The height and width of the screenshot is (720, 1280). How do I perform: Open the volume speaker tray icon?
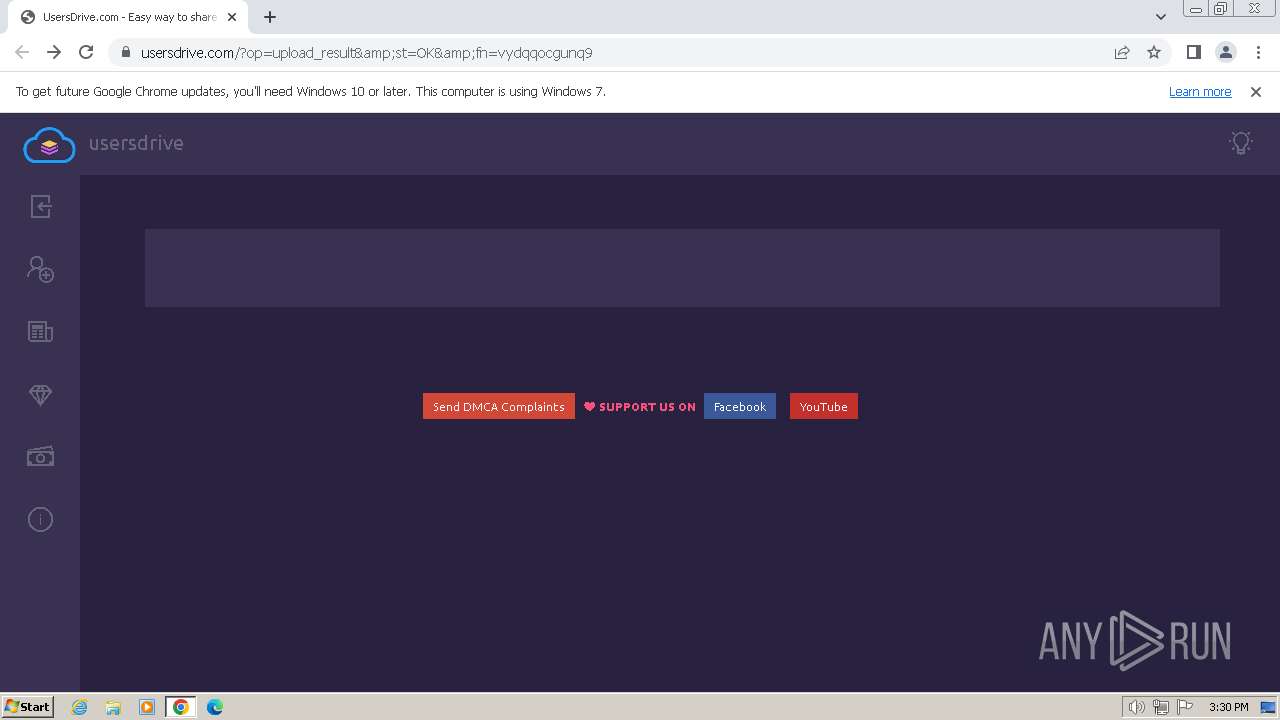point(1137,707)
